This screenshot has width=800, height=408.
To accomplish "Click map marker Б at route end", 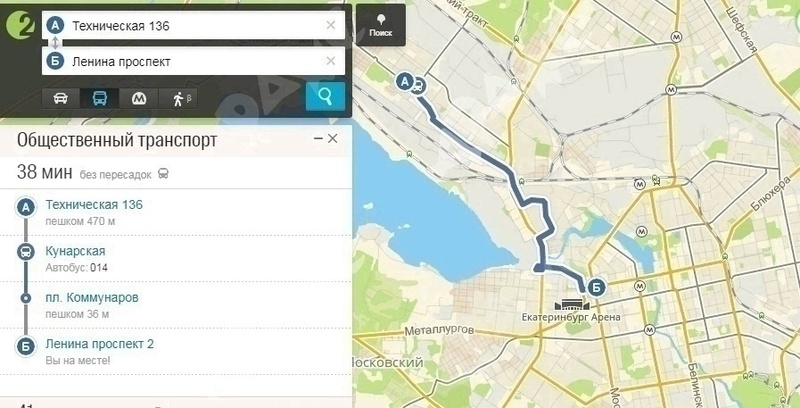I will (595, 288).
